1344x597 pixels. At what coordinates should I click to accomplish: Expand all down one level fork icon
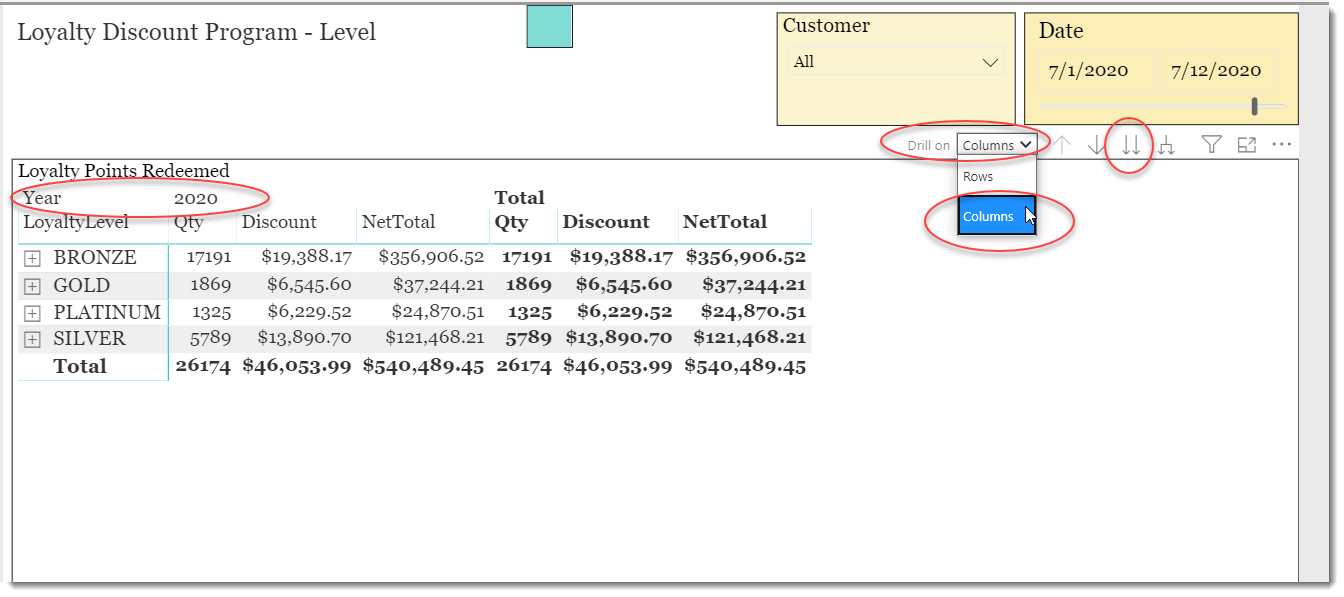(x=1166, y=146)
